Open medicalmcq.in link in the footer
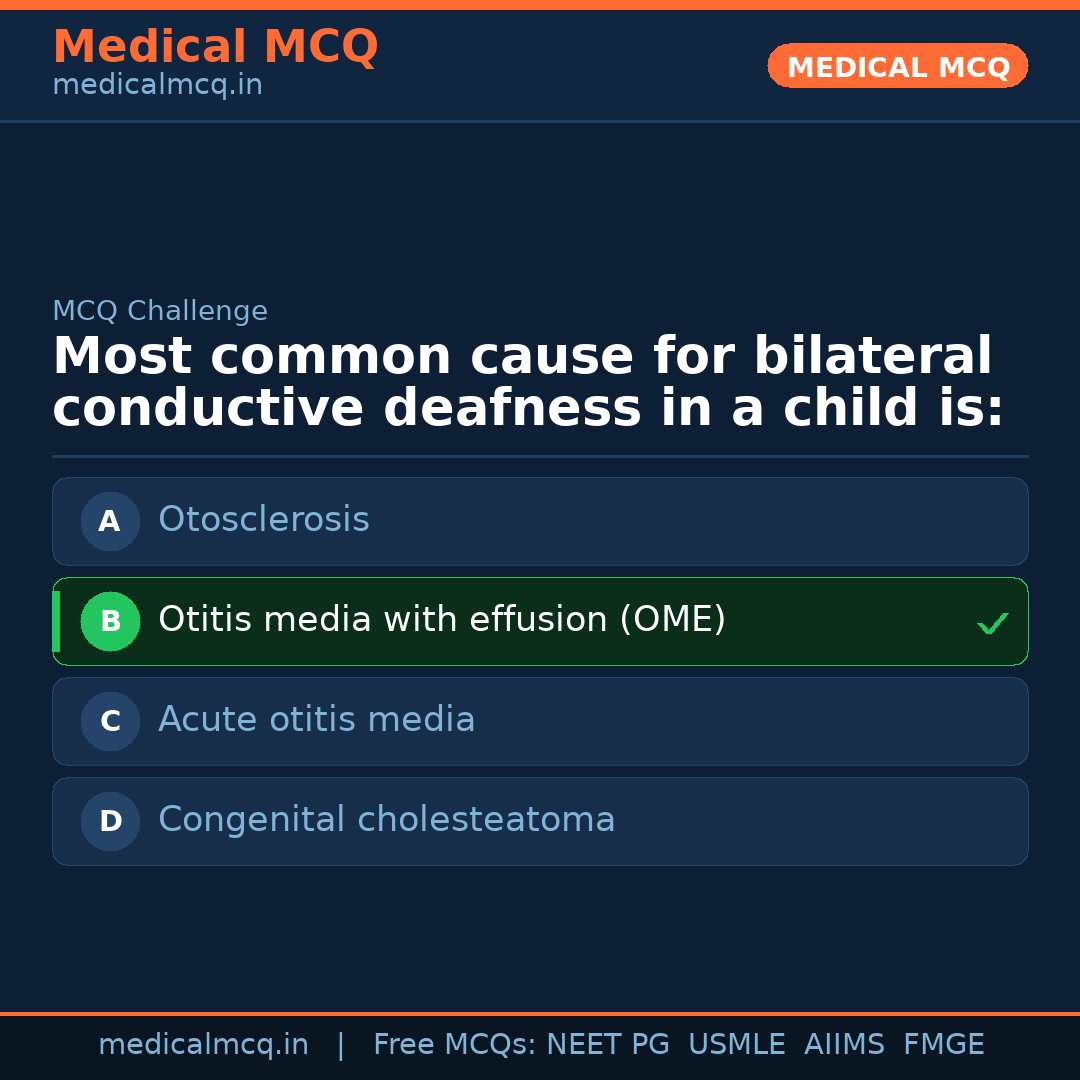The height and width of the screenshot is (1080, 1080). (x=203, y=1045)
